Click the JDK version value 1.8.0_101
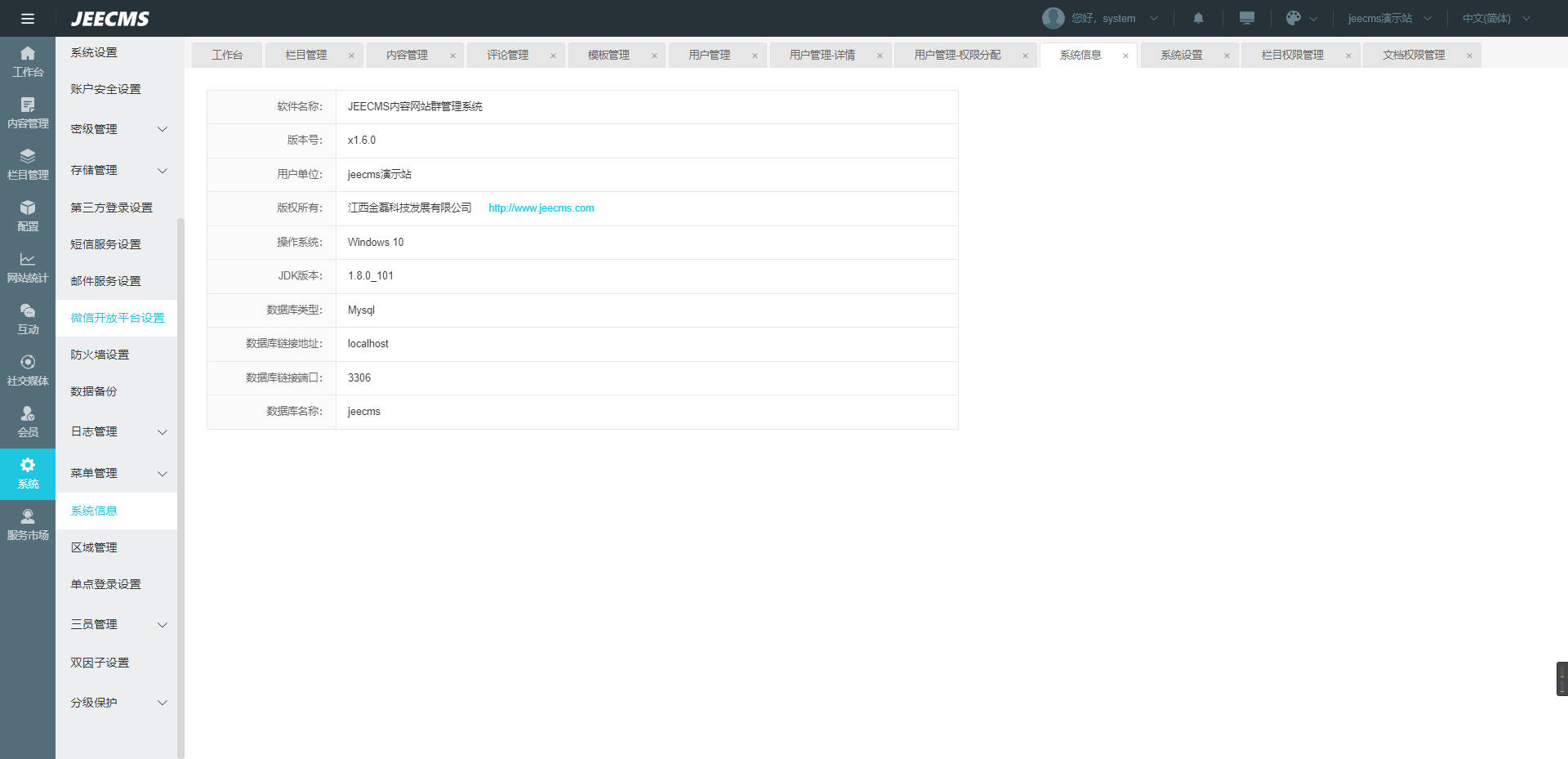This screenshot has width=1568, height=759. tap(371, 276)
